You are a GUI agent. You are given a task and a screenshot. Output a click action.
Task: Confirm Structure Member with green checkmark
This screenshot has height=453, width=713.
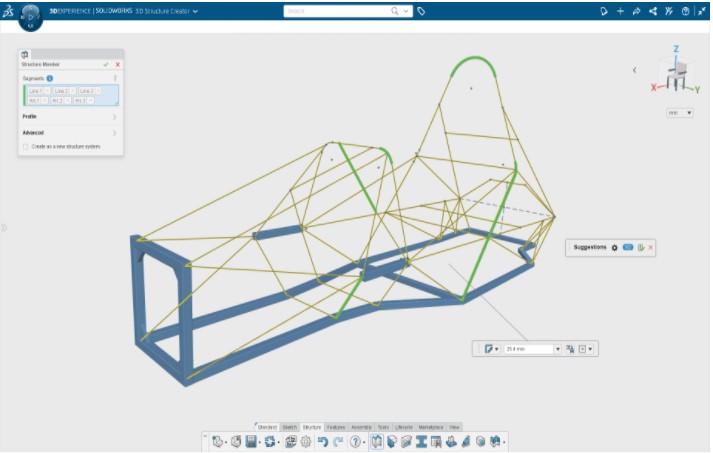click(106, 65)
